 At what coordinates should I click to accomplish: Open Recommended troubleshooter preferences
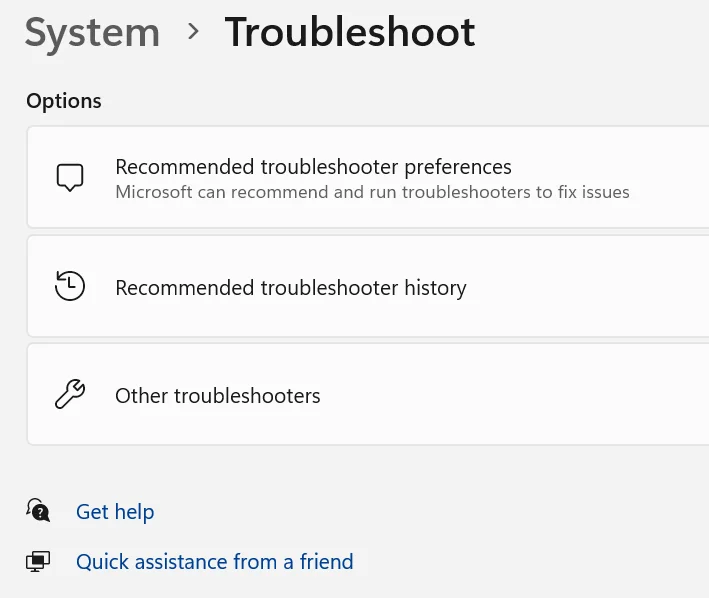[x=313, y=167]
